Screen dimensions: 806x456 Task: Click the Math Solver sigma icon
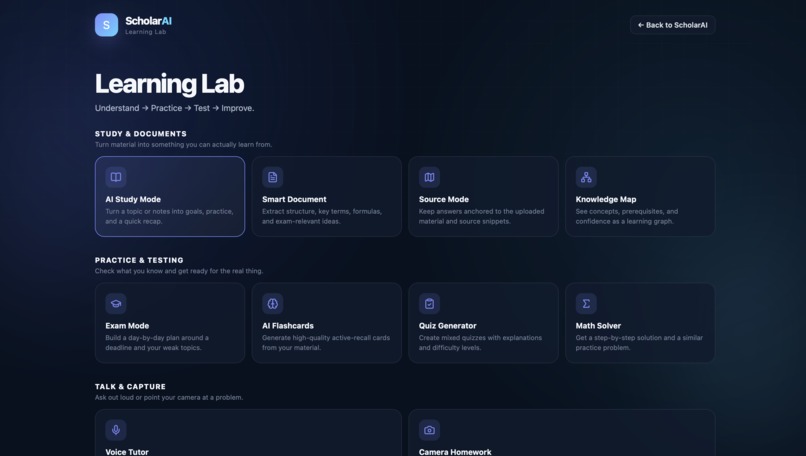586,303
